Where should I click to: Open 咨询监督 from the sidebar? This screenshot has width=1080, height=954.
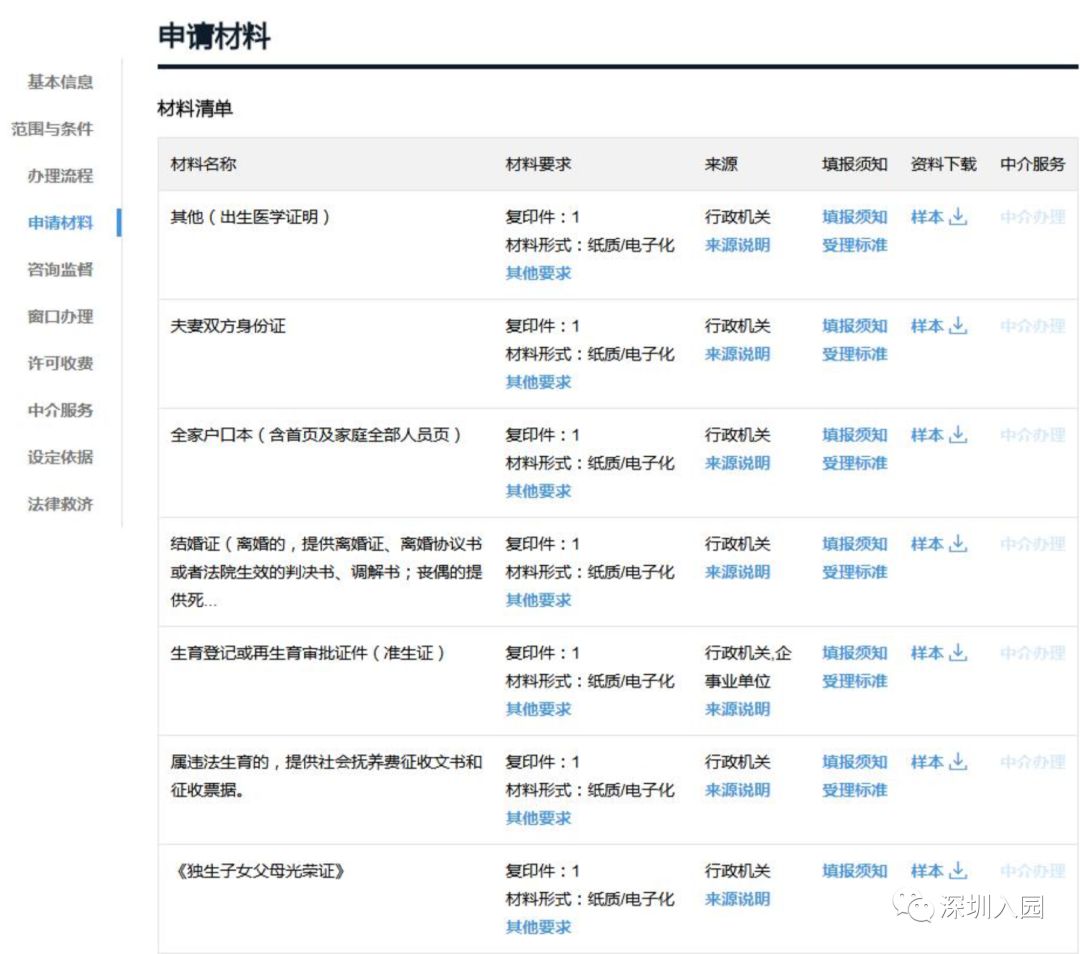57,270
